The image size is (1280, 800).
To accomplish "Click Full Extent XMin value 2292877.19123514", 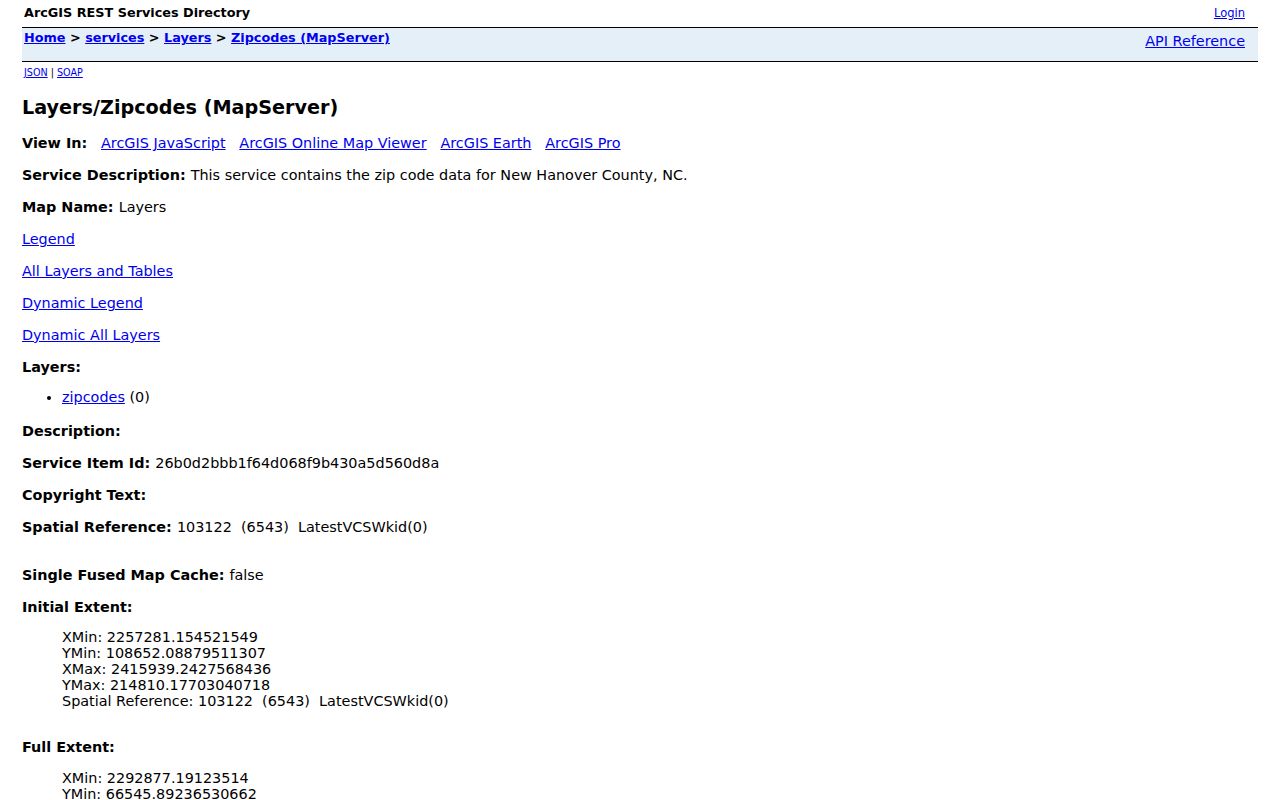I will (x=177, y=778).
